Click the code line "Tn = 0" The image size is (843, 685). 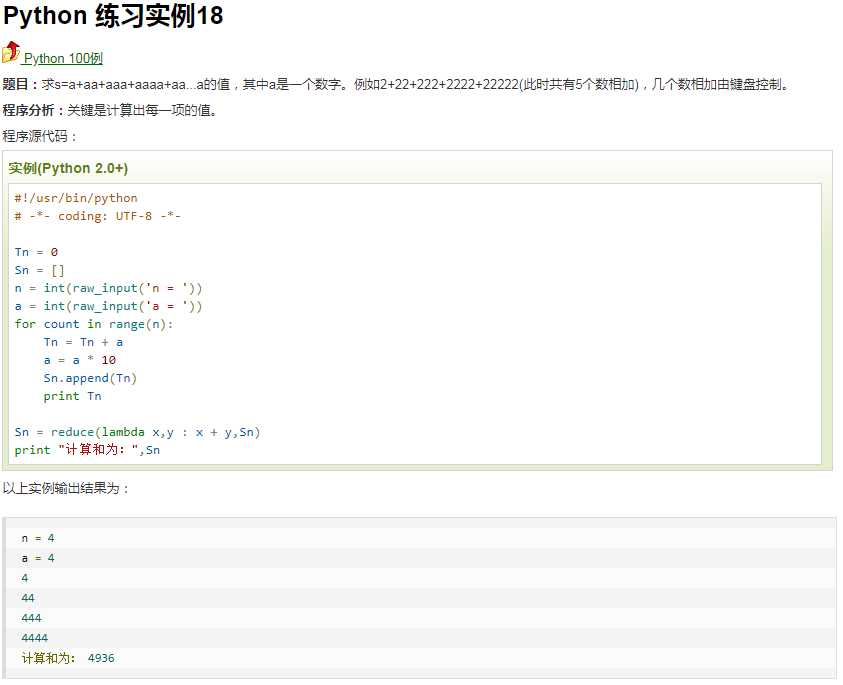36,252
